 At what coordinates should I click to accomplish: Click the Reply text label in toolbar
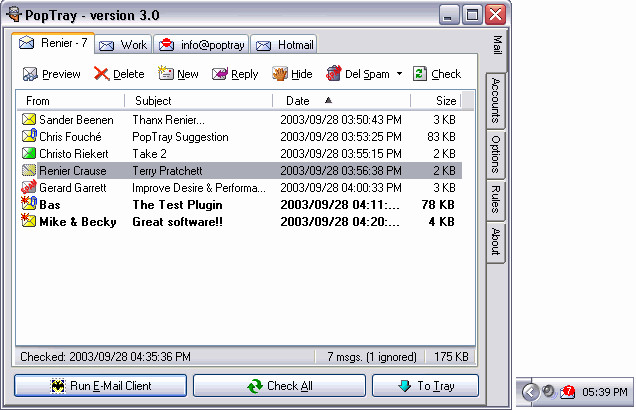tap(245, 74)
